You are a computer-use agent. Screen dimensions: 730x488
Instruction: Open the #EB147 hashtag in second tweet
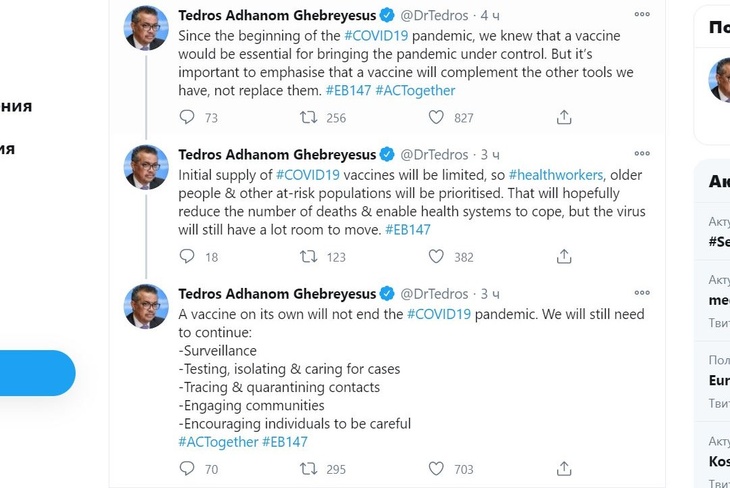click(408, 229)
